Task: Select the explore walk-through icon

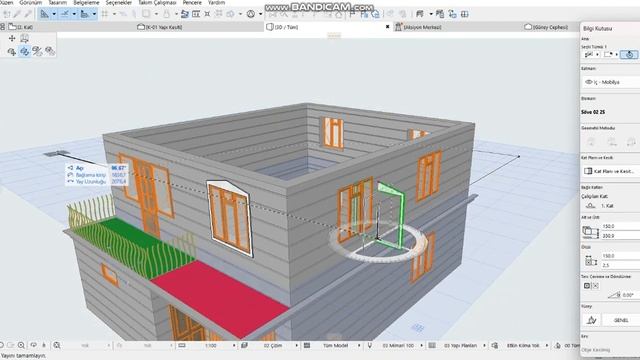Action: coord(24,38)
